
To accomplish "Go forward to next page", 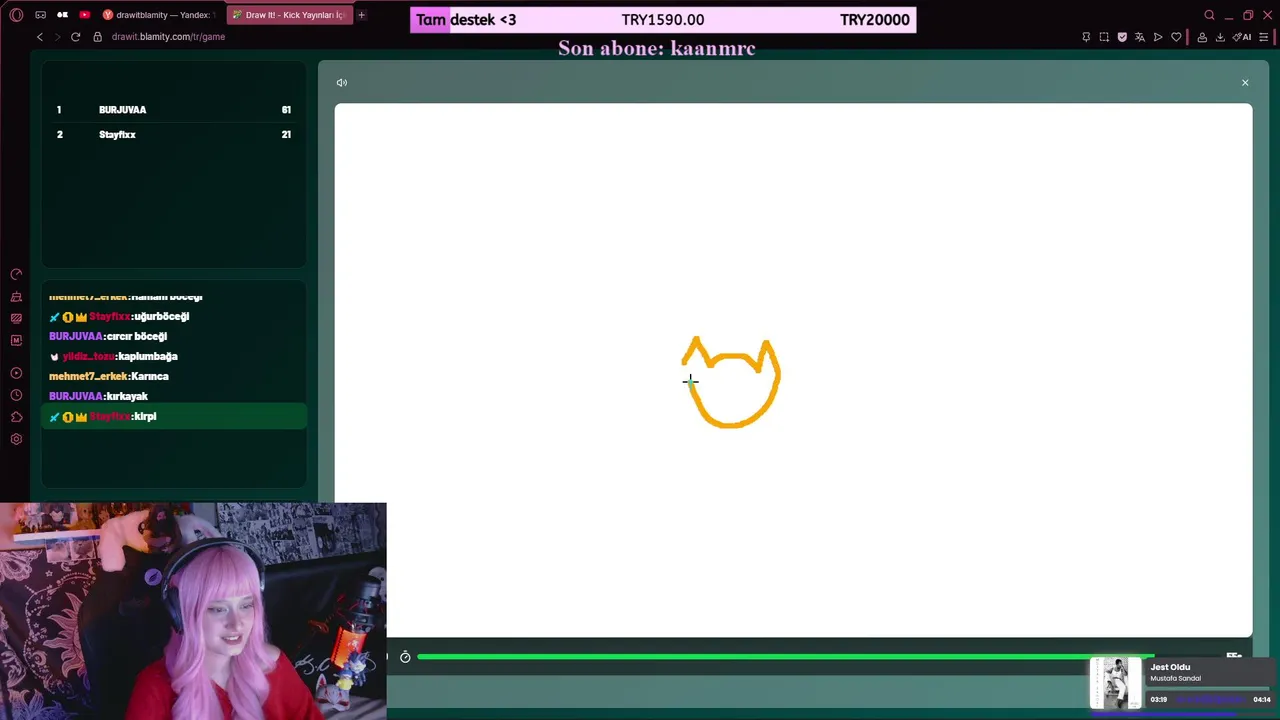I will click(57, 37).
